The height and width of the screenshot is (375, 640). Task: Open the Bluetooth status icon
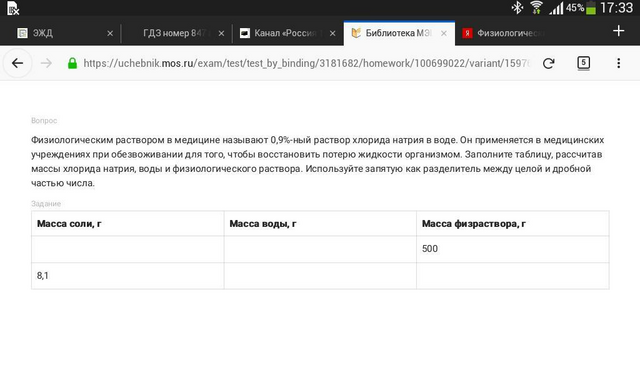pos(518,8)
